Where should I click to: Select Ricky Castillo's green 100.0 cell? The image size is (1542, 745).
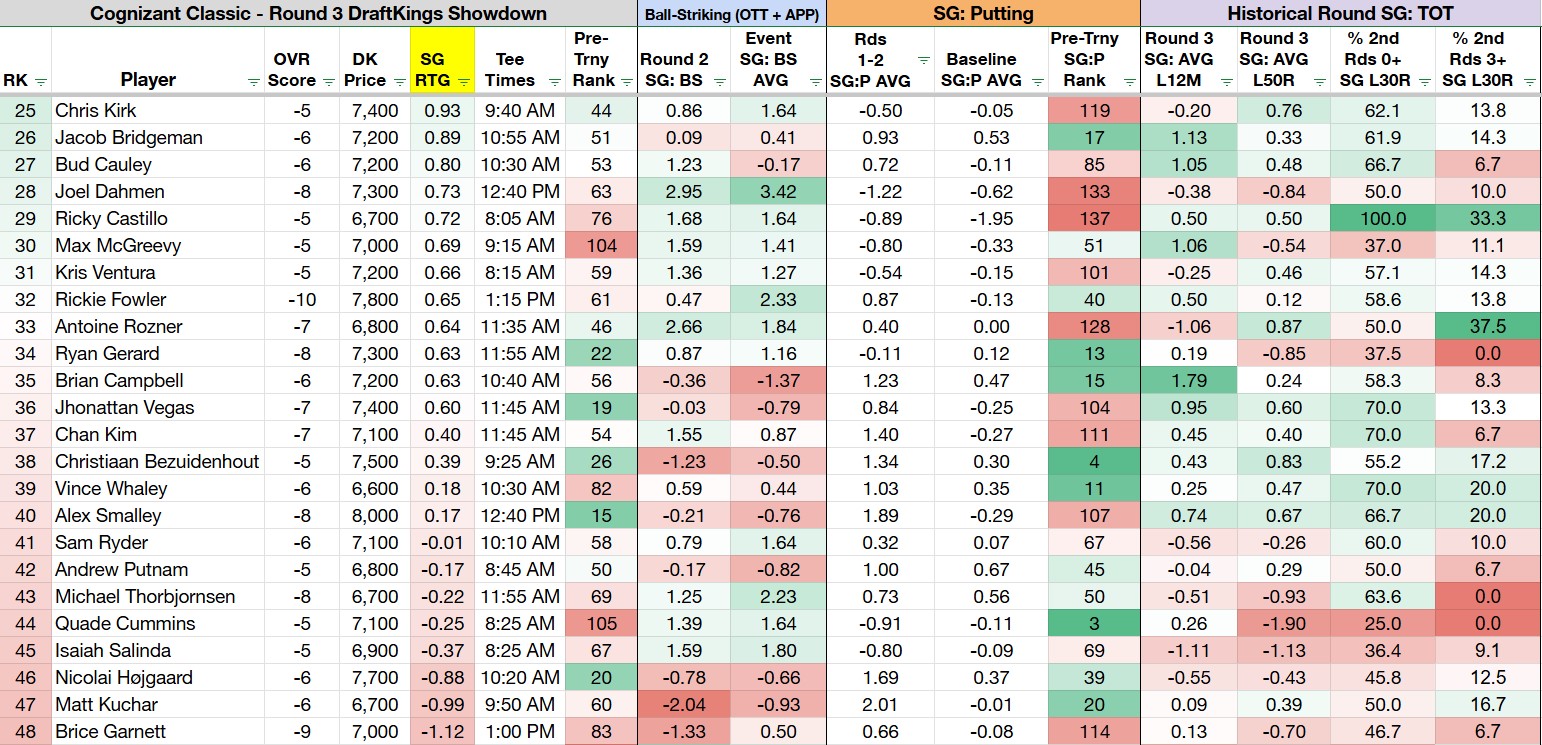1383,218
